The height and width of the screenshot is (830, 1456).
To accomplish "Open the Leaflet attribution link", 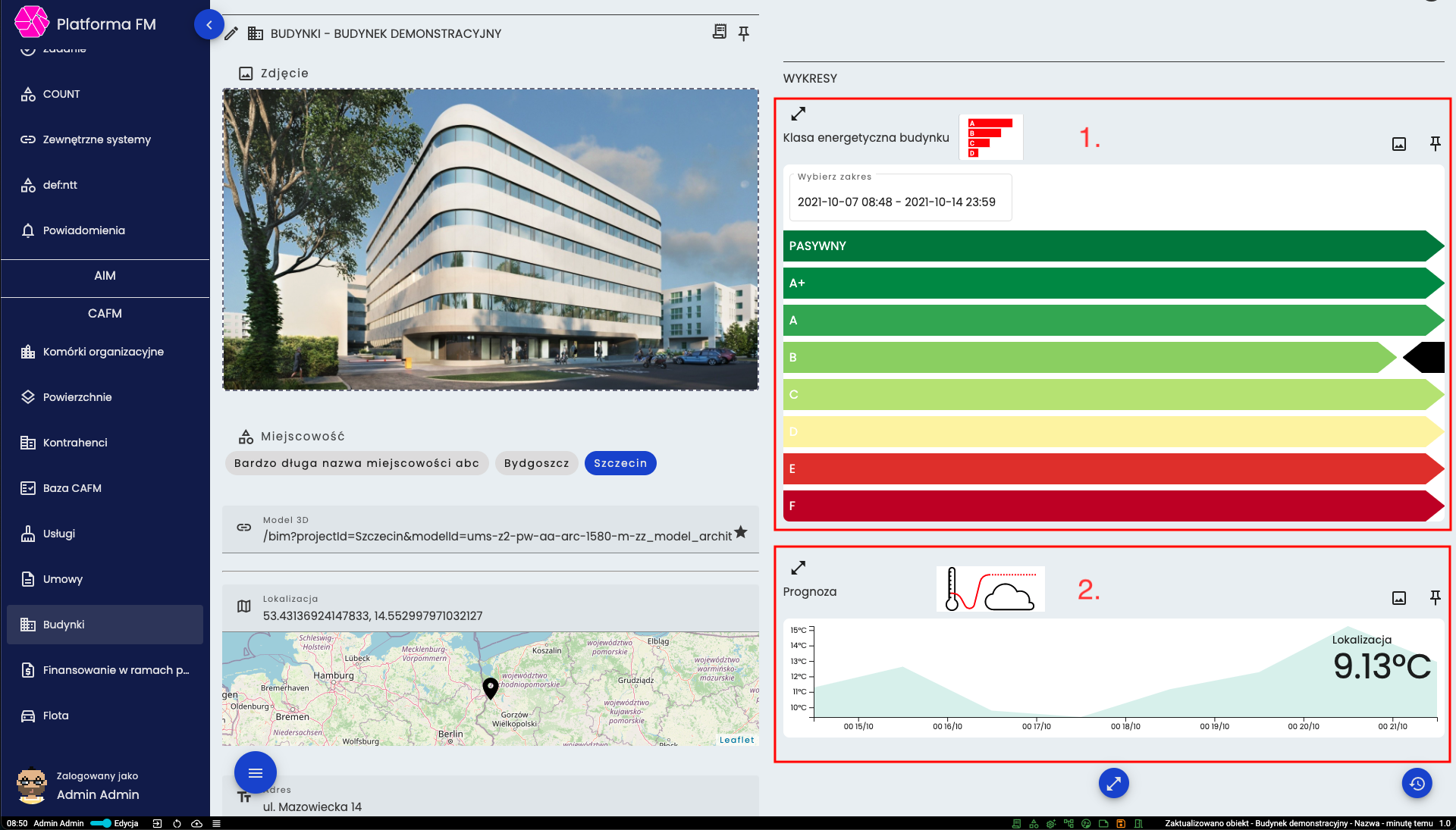I will (736, 740).
